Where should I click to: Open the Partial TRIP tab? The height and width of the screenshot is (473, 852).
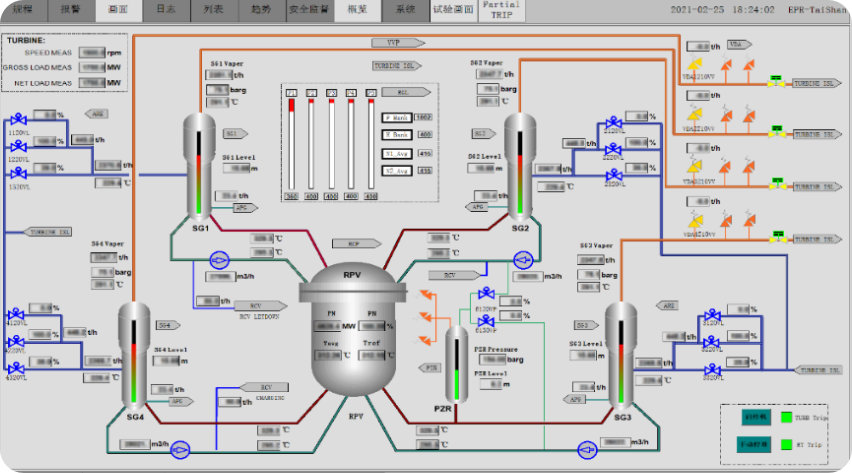pos(500,9)
